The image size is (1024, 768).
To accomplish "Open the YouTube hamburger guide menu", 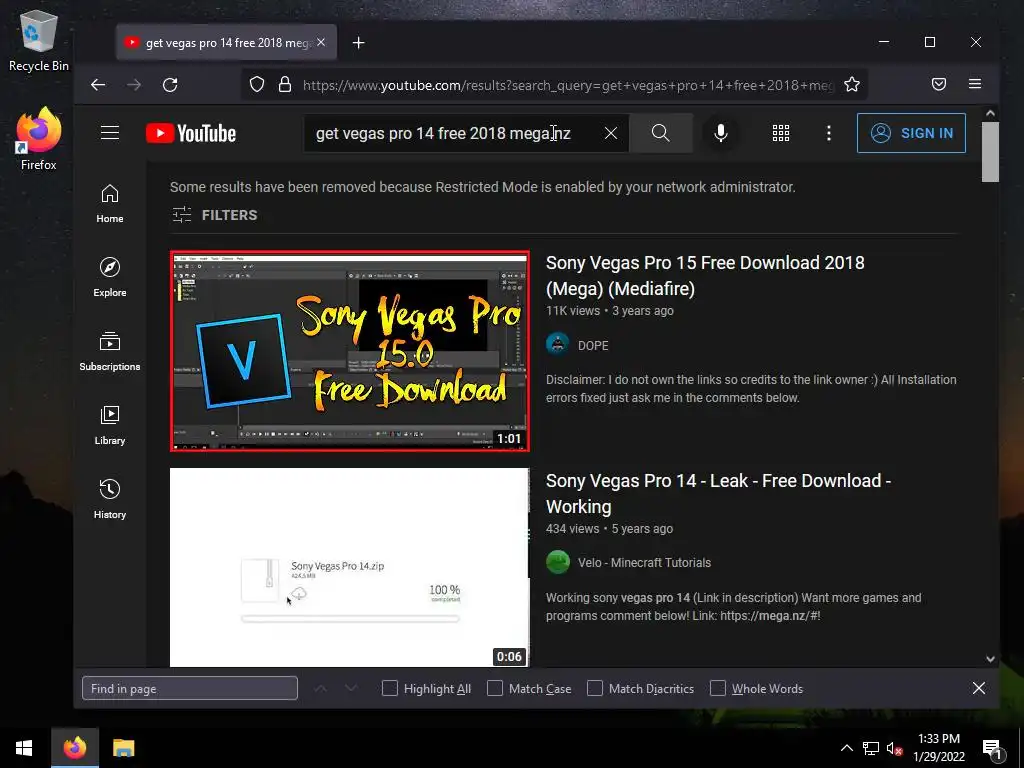I will click(x=110, y=133).
